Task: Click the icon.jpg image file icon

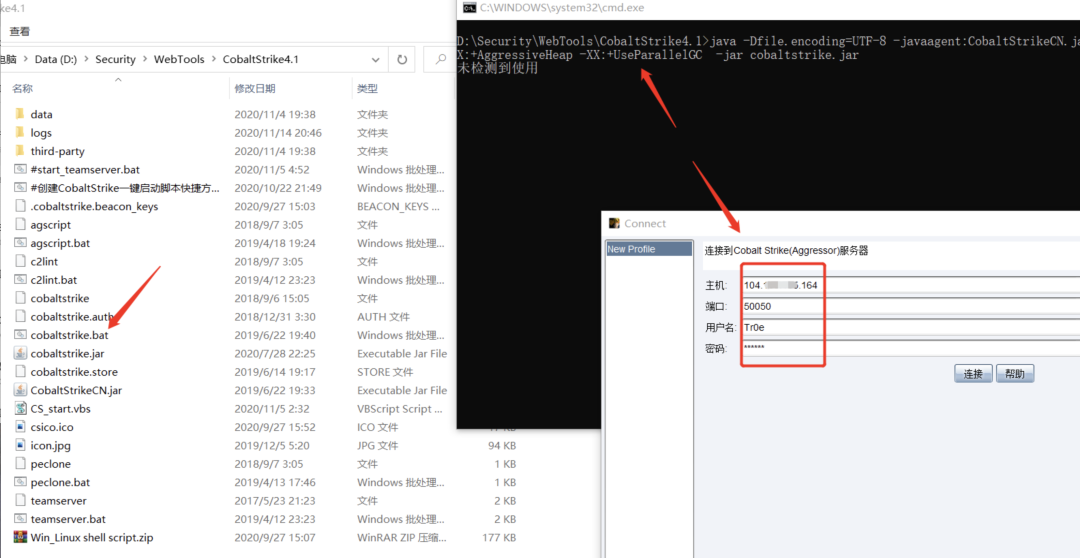Action: tap(20, 445)
